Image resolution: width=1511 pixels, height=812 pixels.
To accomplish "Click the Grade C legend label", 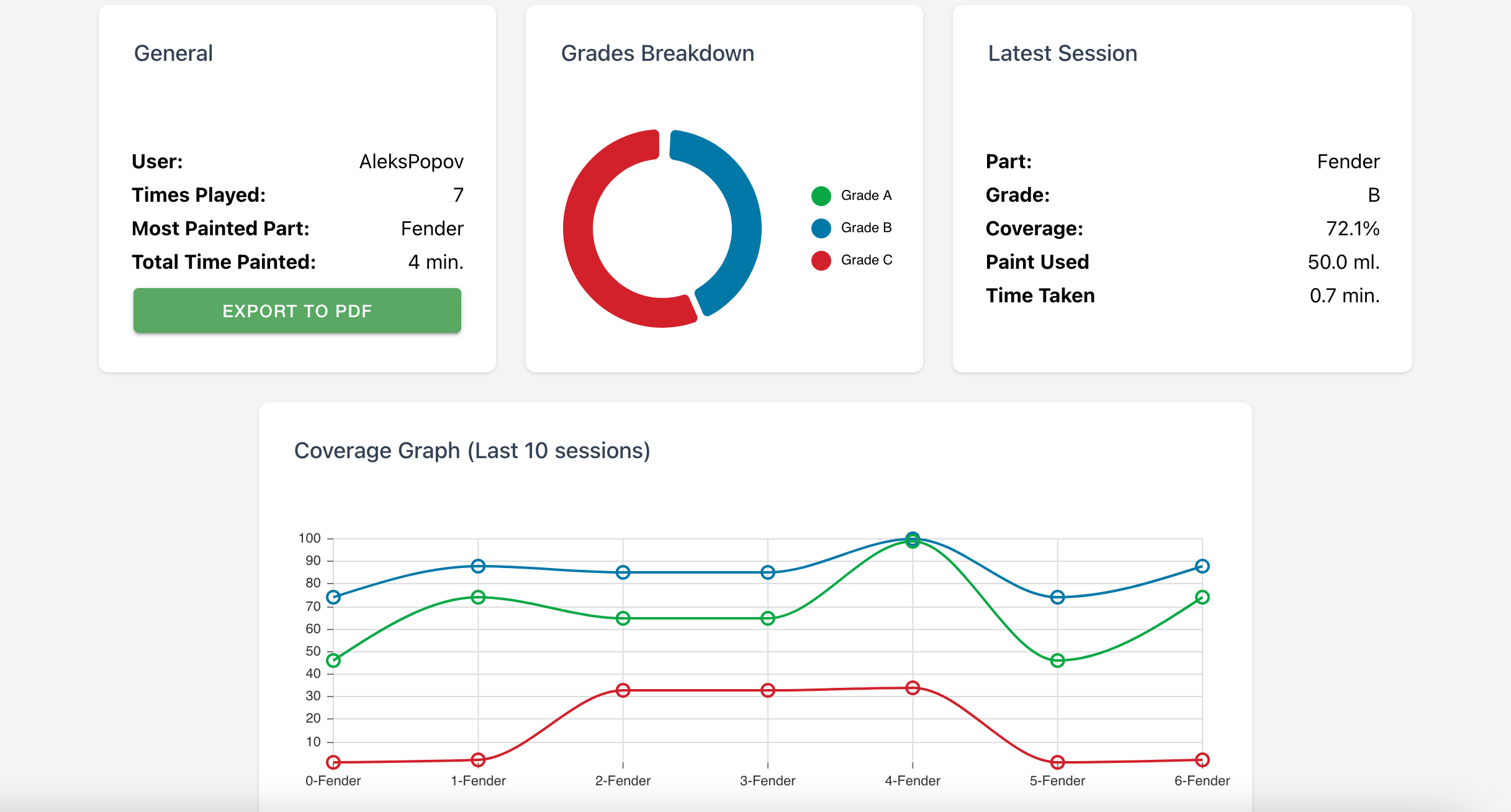I will pos(867,260).
